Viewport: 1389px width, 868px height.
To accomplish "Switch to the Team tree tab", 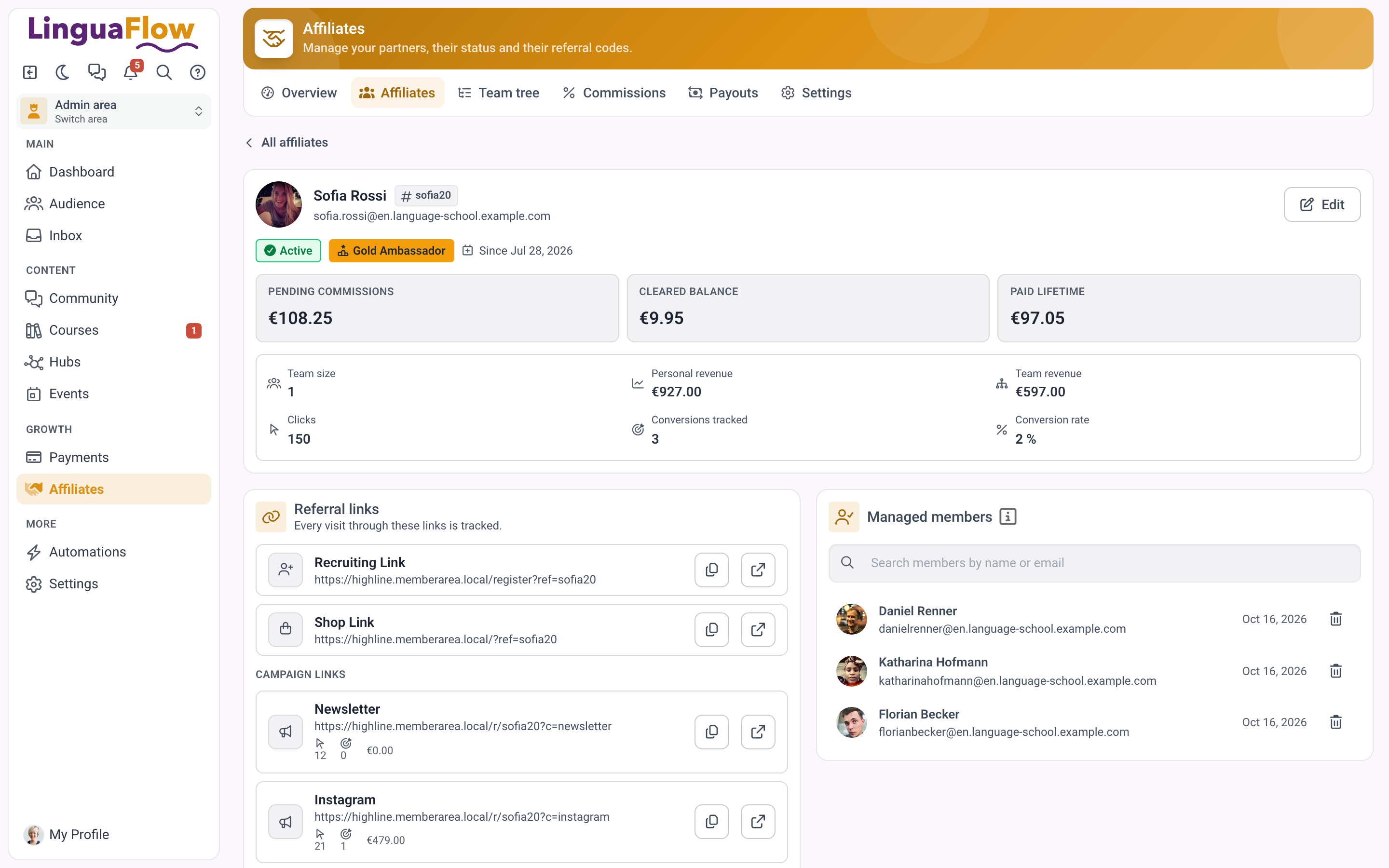I will [x=499, y=93].
